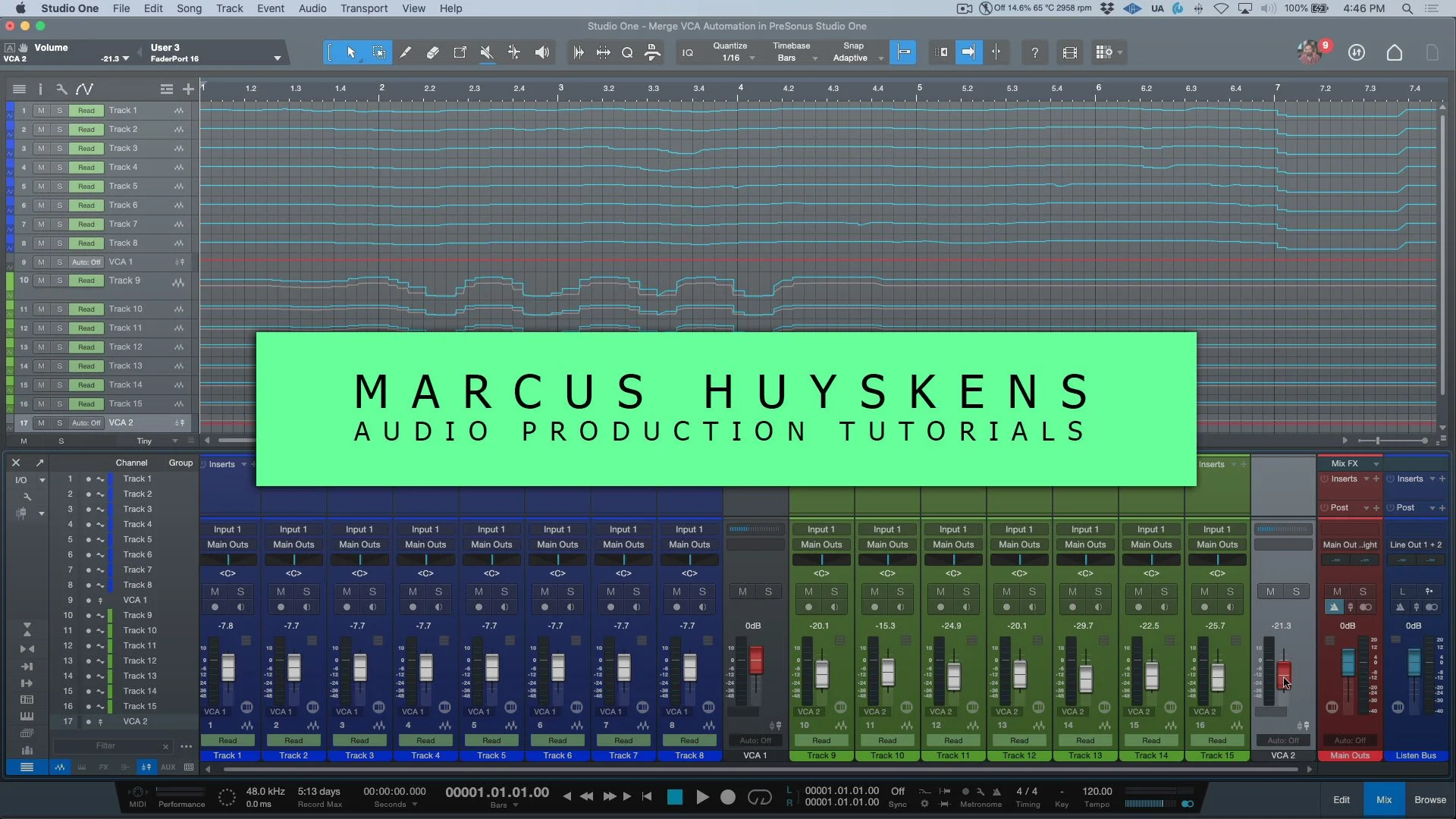Click the Loop button in transport
Image resolution: width=1456 pixels, height=819 pixels.
(x=759, y=796)
